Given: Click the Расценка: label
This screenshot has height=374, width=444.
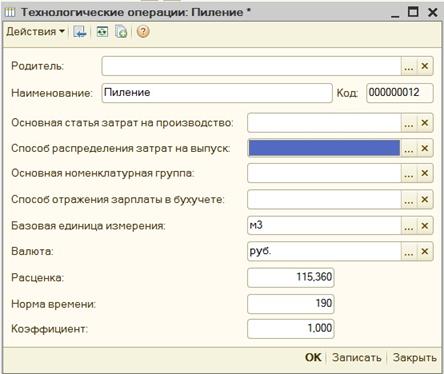Looking at the screenshot, I should click(37, 278).
